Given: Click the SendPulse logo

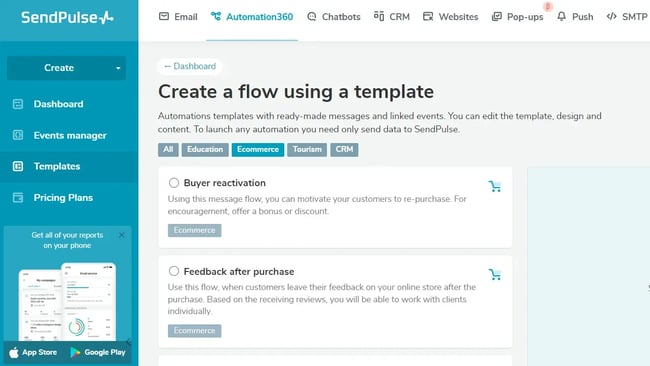Looking at the screenshot, I should click(67, 17).
